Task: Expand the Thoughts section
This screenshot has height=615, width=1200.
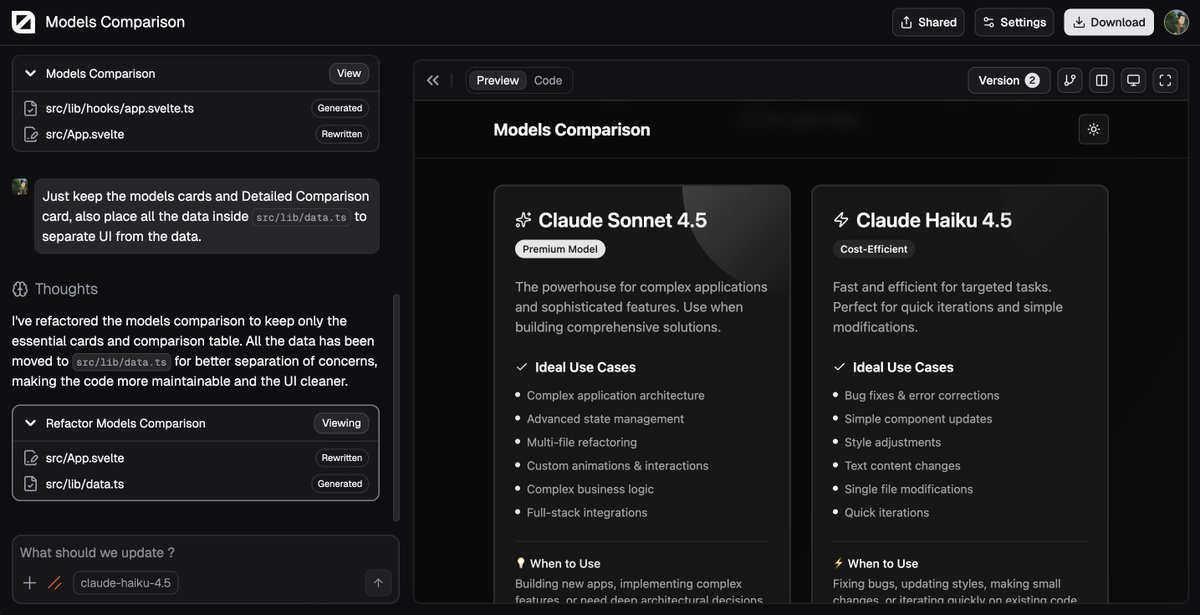Action: (55, 289)
